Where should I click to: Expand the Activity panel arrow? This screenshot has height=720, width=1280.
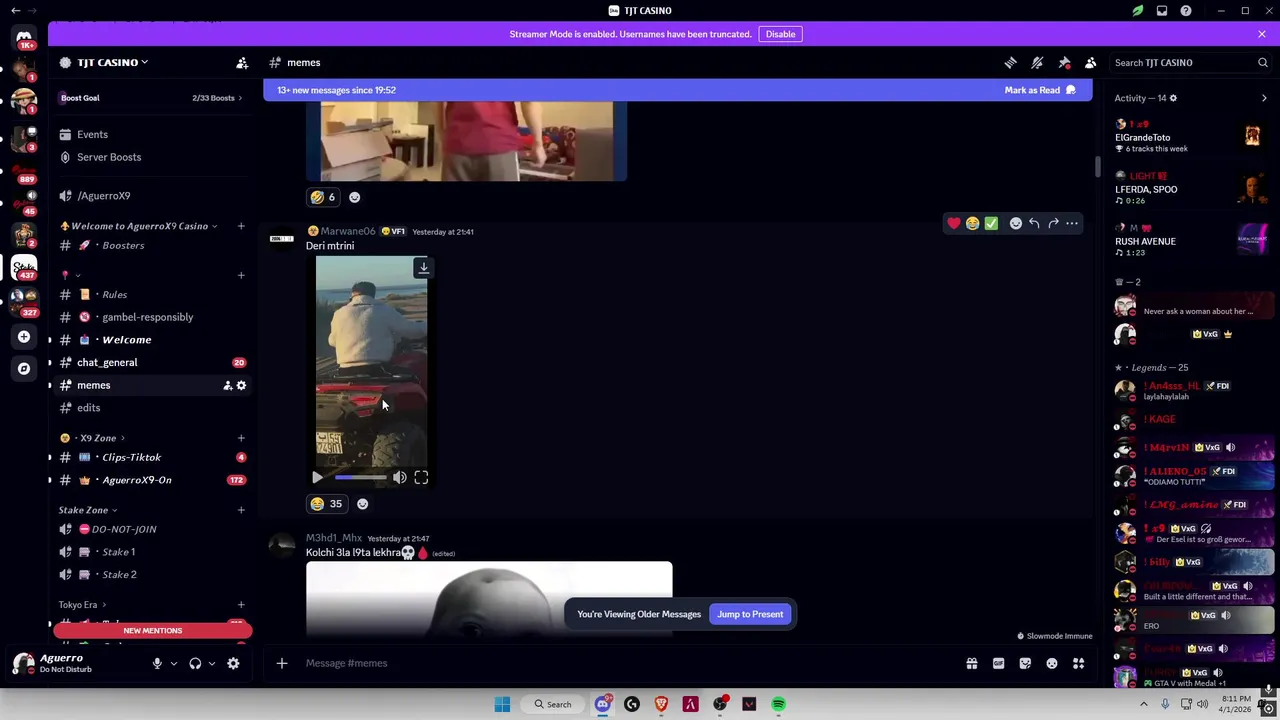tap(1264, 98)
